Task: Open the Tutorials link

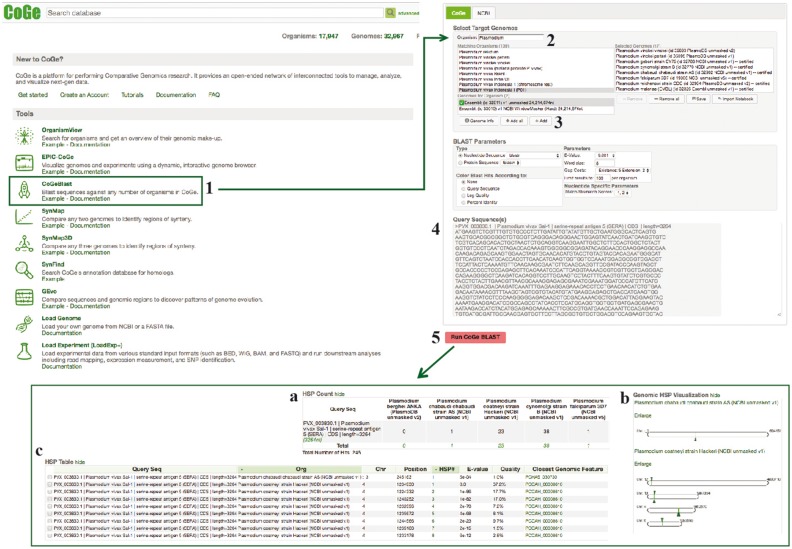Action: [125, 93]
